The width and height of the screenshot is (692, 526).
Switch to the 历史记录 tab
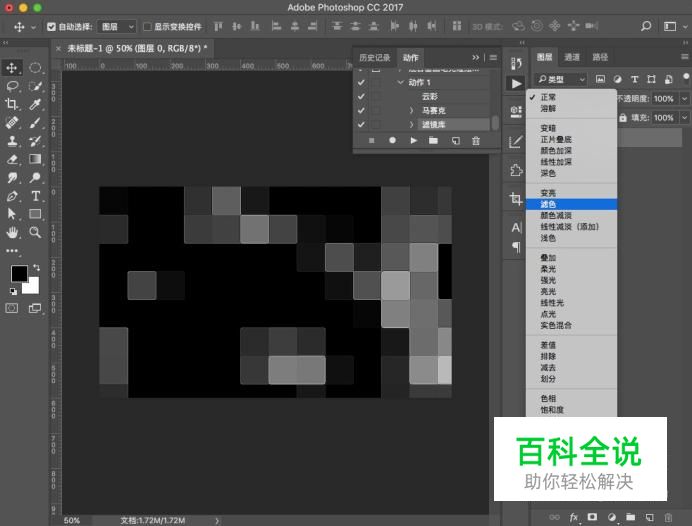375,58
